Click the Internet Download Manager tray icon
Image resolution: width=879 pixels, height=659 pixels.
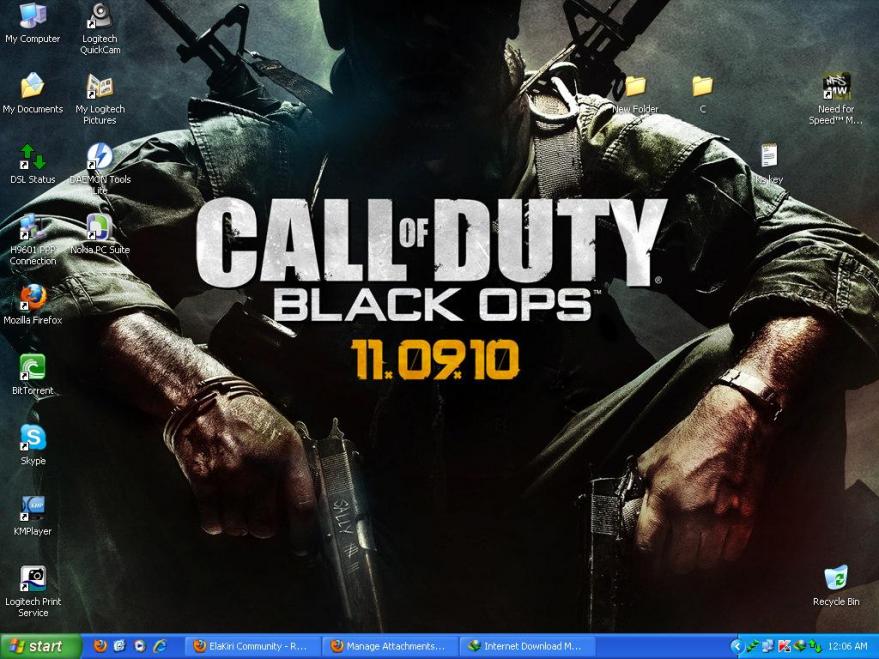pyautogui.click(x=800, y=646)
